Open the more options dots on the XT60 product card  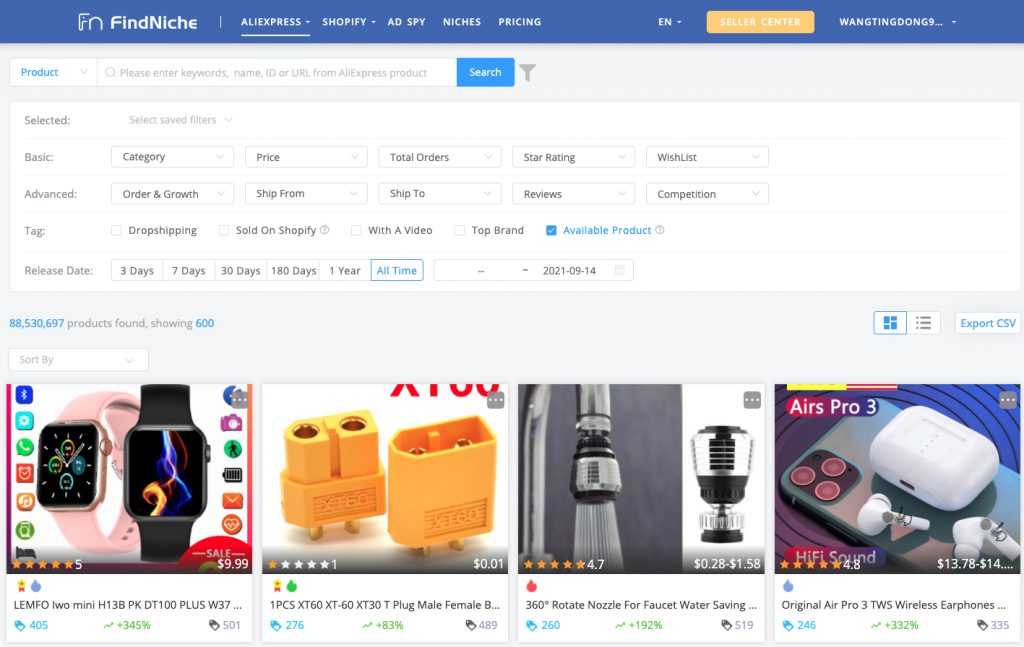tap(495, 400)
